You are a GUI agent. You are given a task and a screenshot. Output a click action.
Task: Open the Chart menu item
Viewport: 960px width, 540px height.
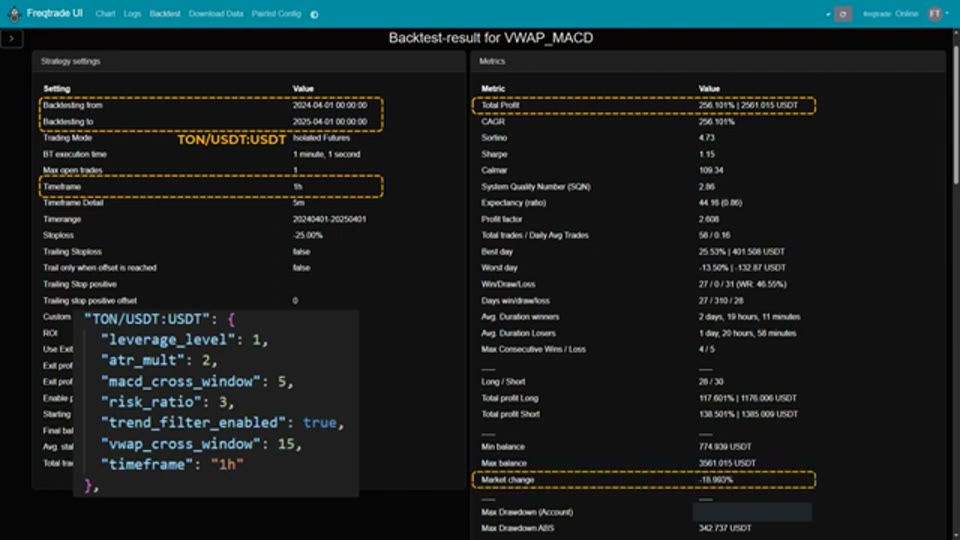105,13
